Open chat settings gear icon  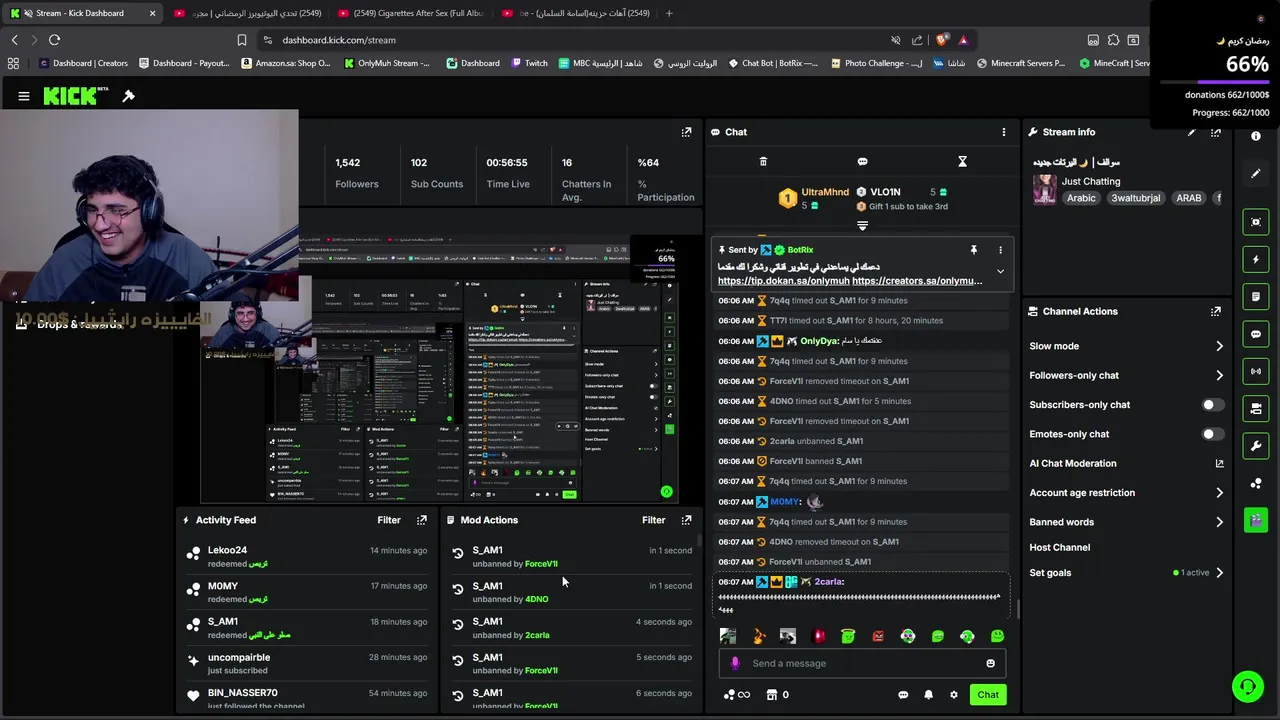[x=953, y=695]
